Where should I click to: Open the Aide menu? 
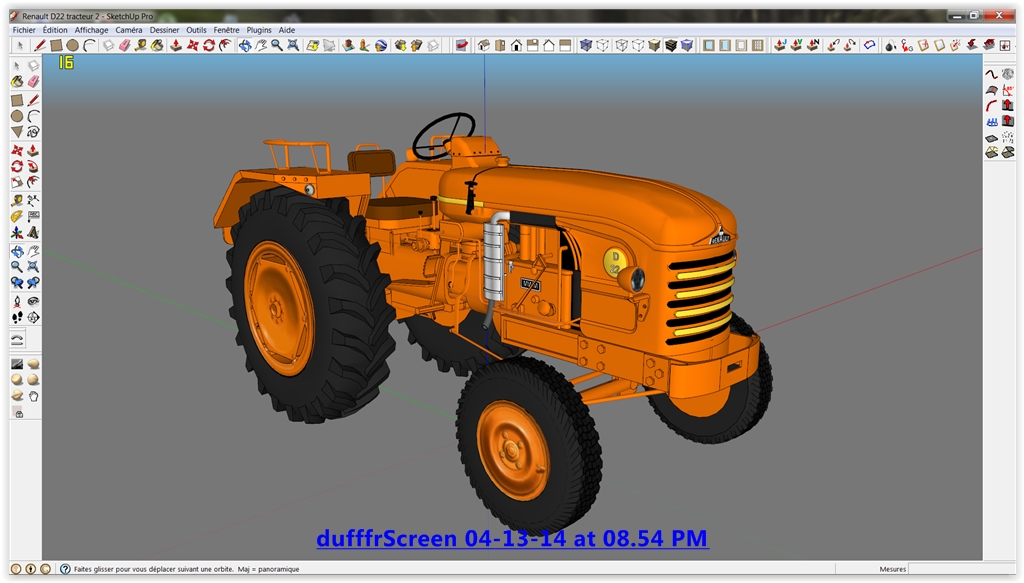(287, 30)
